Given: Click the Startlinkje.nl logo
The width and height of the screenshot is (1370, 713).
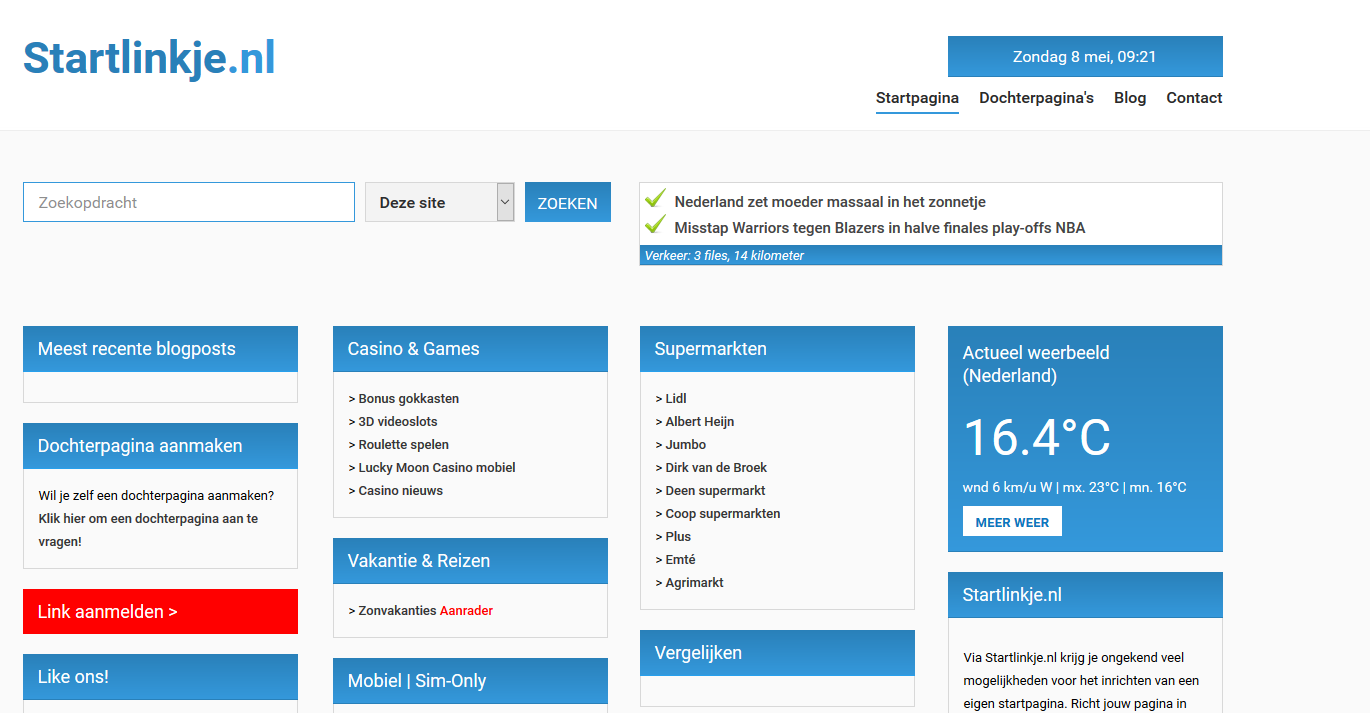Looking at the screenshot, I should point(149,58).
